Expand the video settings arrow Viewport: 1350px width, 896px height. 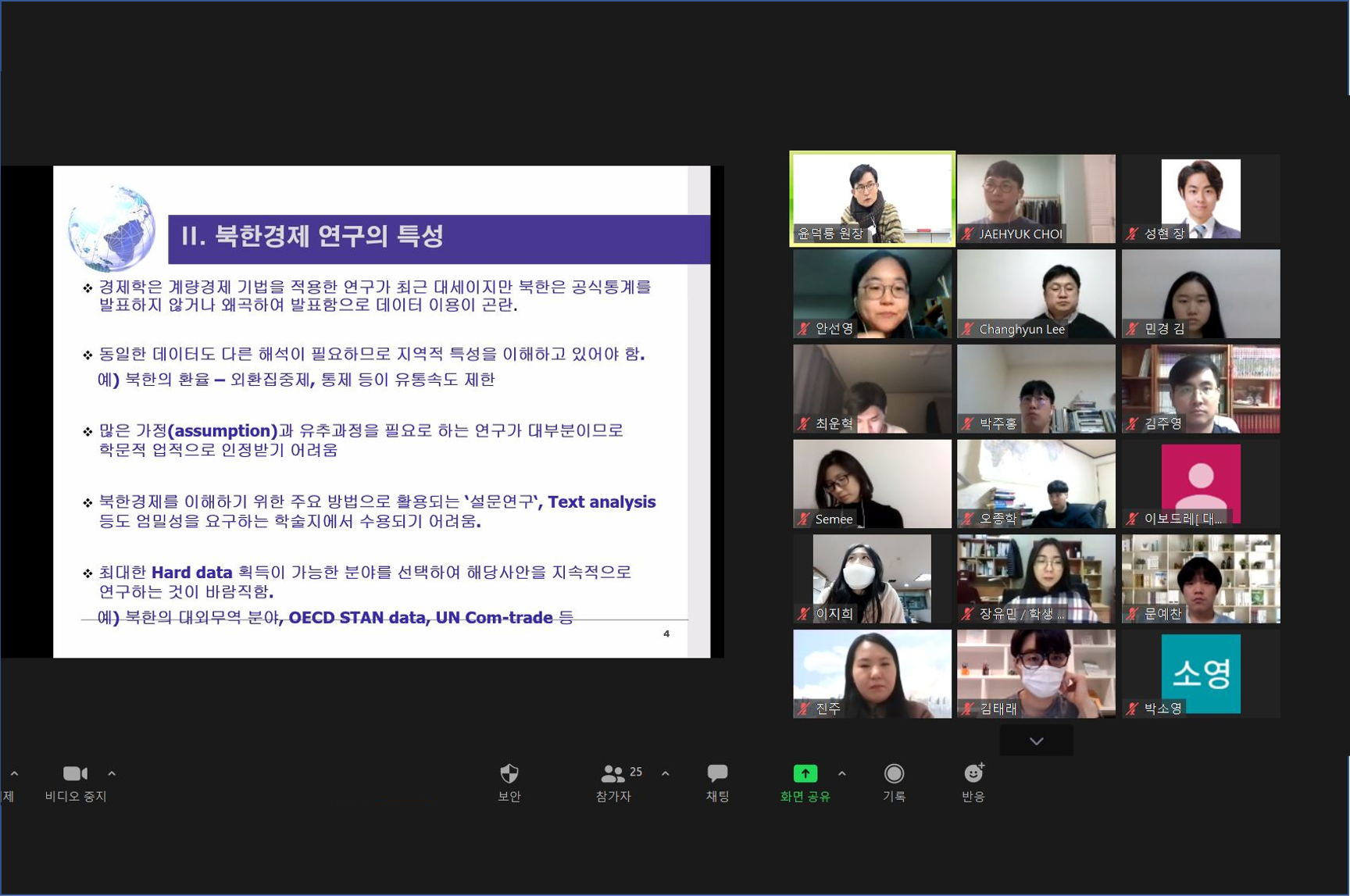tap(112, 773)
